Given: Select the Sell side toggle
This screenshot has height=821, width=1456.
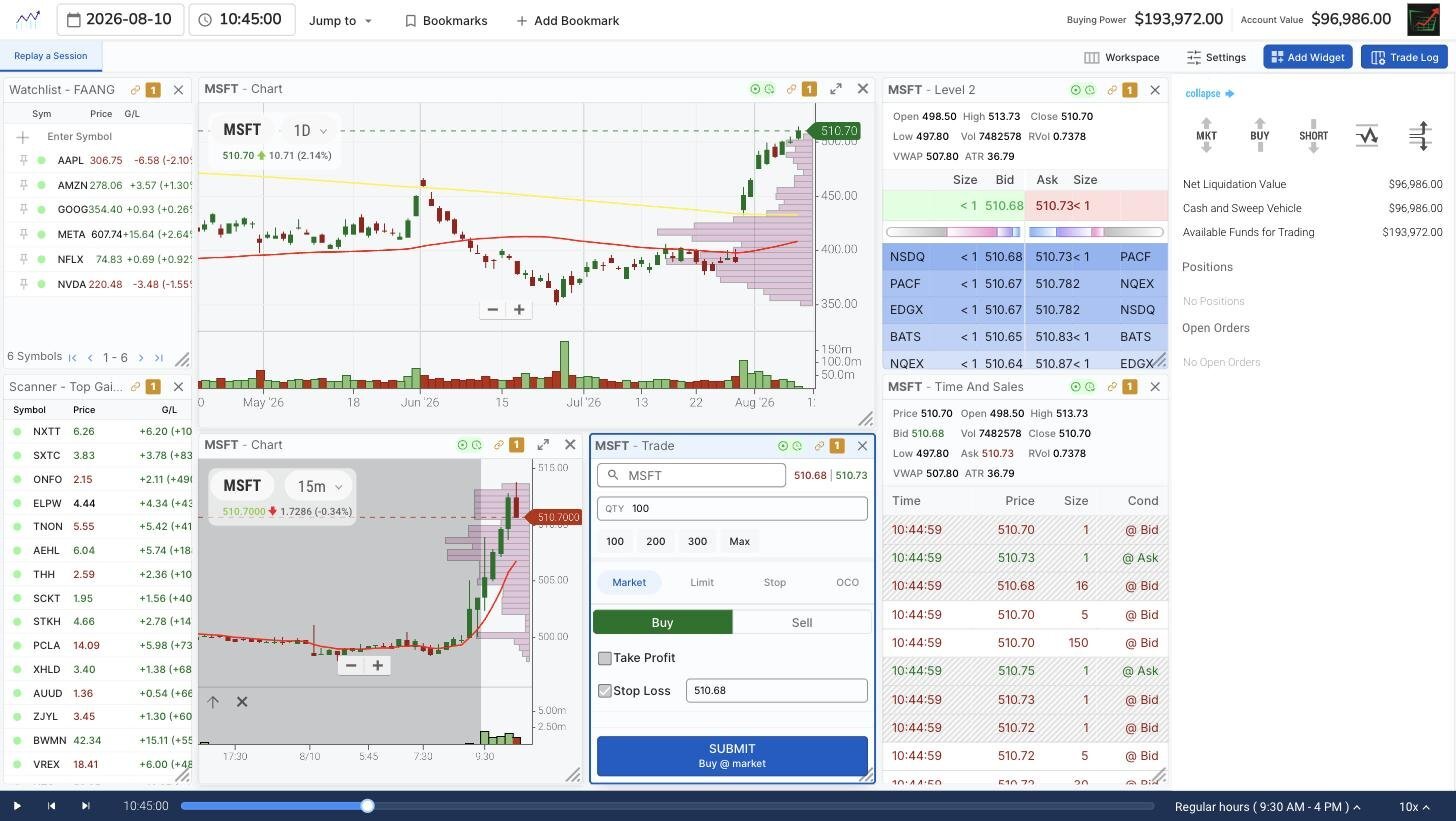Looking at the screenshot, I should (x=802, y=622).
